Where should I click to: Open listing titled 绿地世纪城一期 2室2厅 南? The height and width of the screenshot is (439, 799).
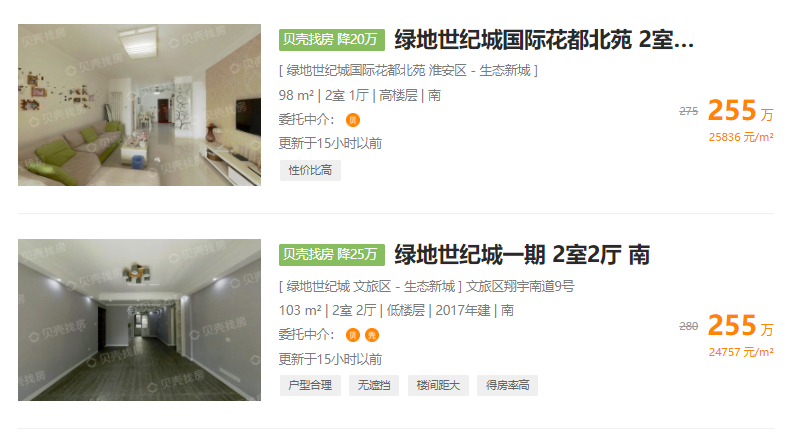coord(522,255)
